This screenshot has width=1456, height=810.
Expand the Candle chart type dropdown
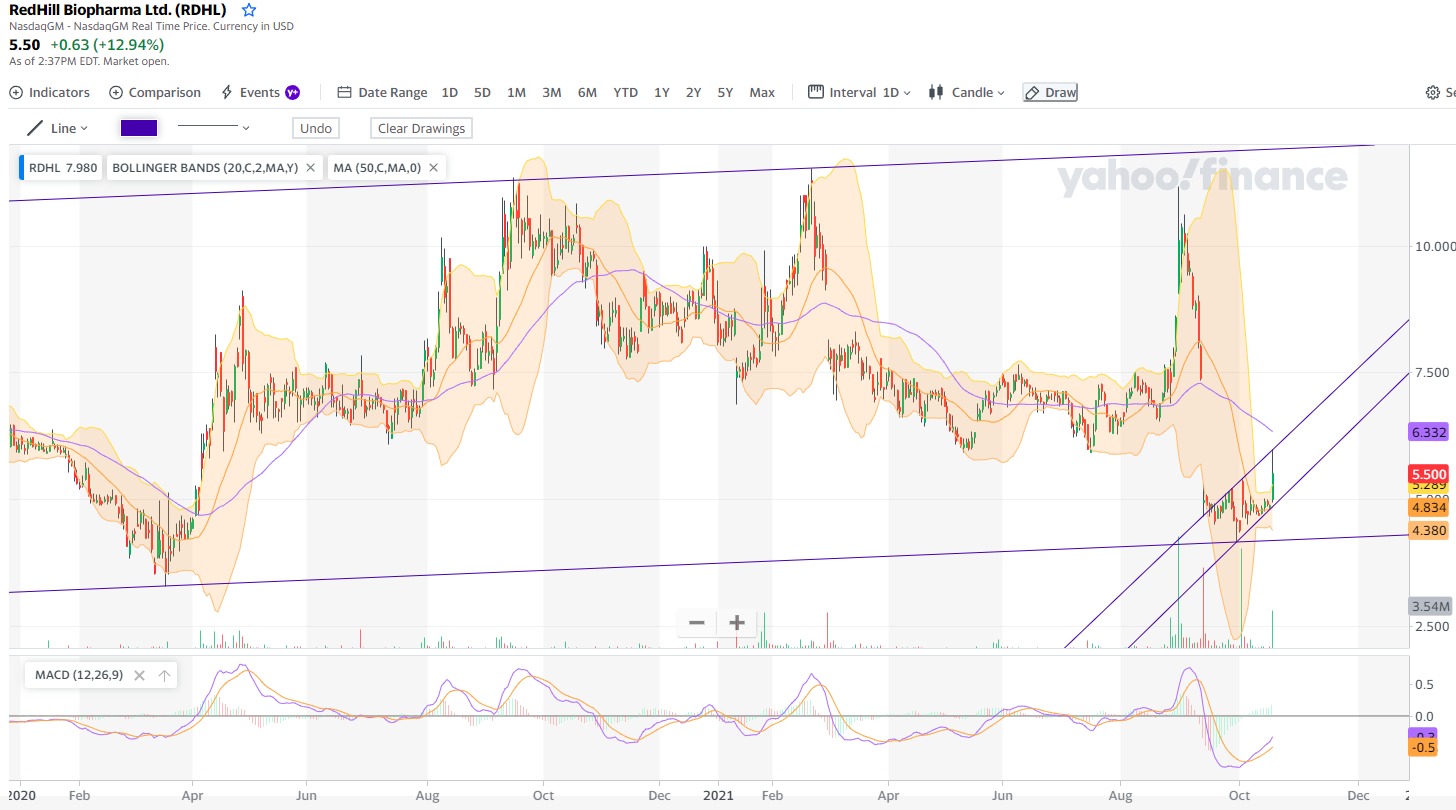coord(966,92)
